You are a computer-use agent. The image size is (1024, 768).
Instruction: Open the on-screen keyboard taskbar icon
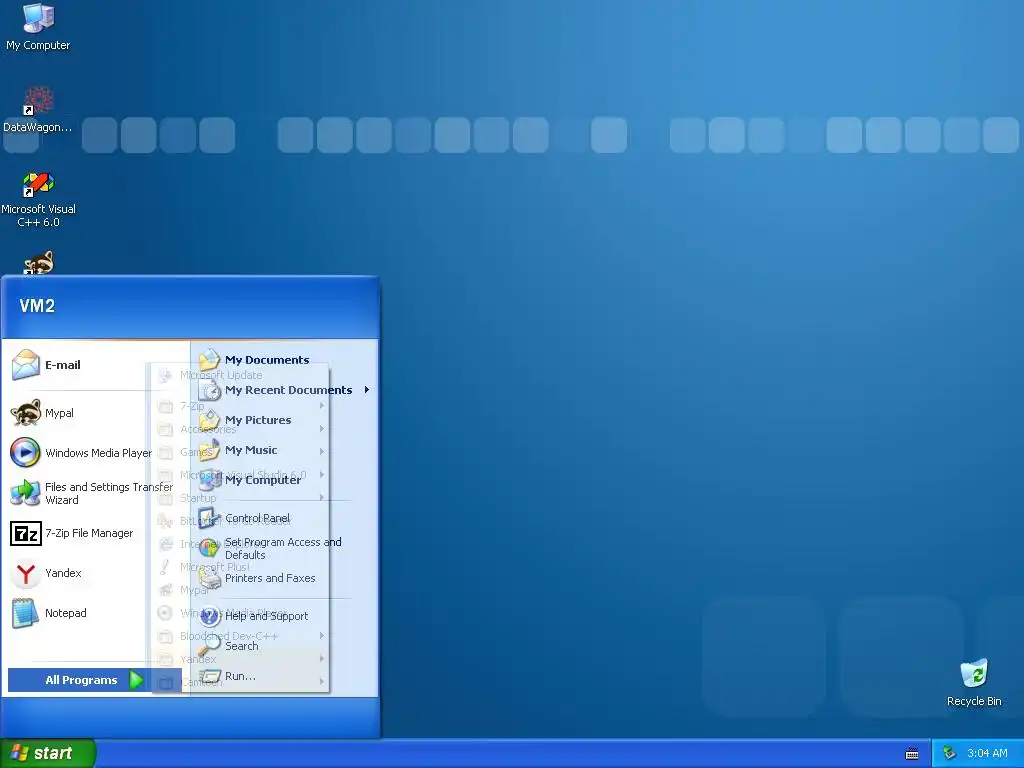pos(912,754)
